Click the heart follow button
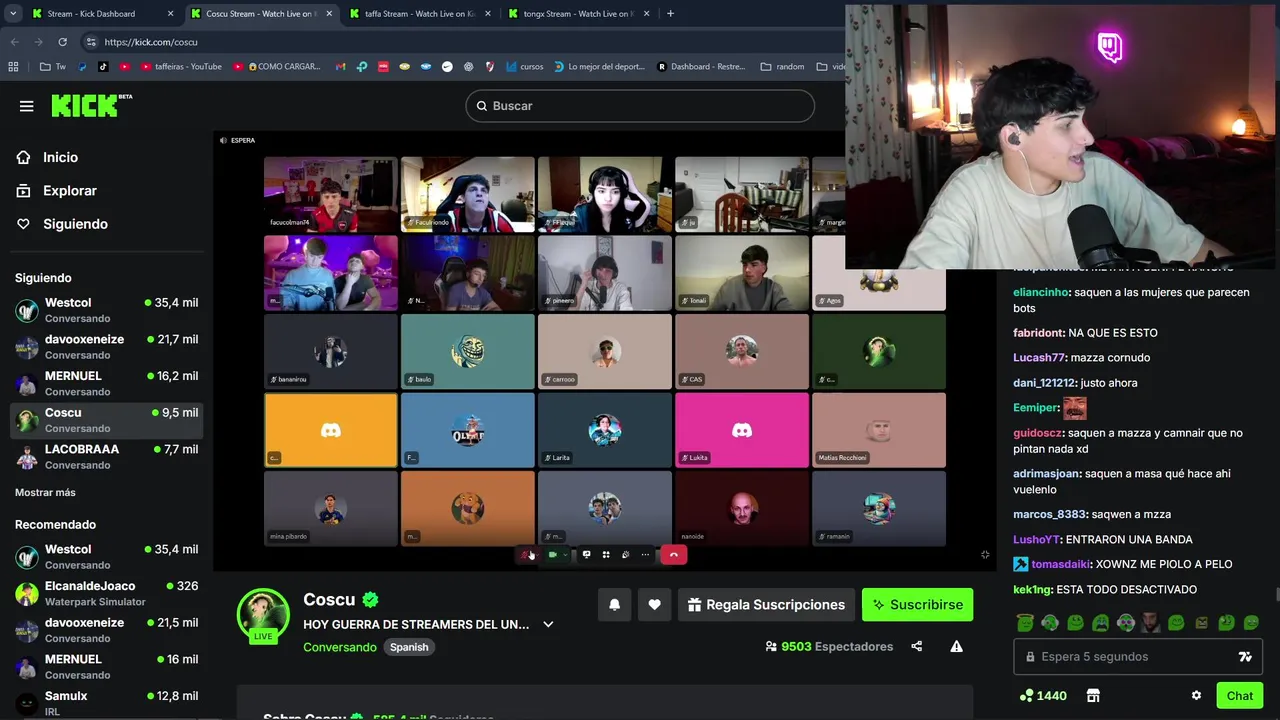Screen dimensions: 1280x720 (x=654, y=605)
